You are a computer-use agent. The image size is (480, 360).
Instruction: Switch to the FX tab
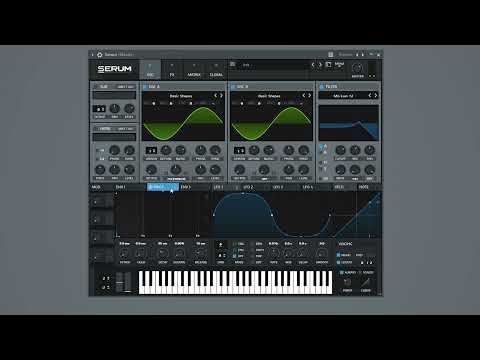tap(172, 70)
